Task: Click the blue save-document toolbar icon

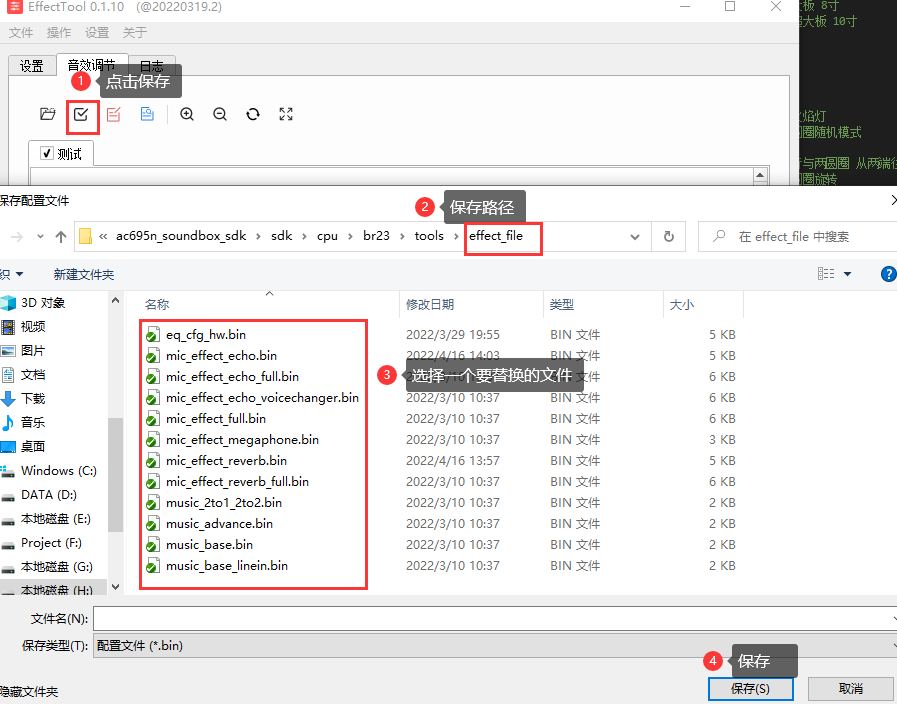Action: [x=147, y=114]
